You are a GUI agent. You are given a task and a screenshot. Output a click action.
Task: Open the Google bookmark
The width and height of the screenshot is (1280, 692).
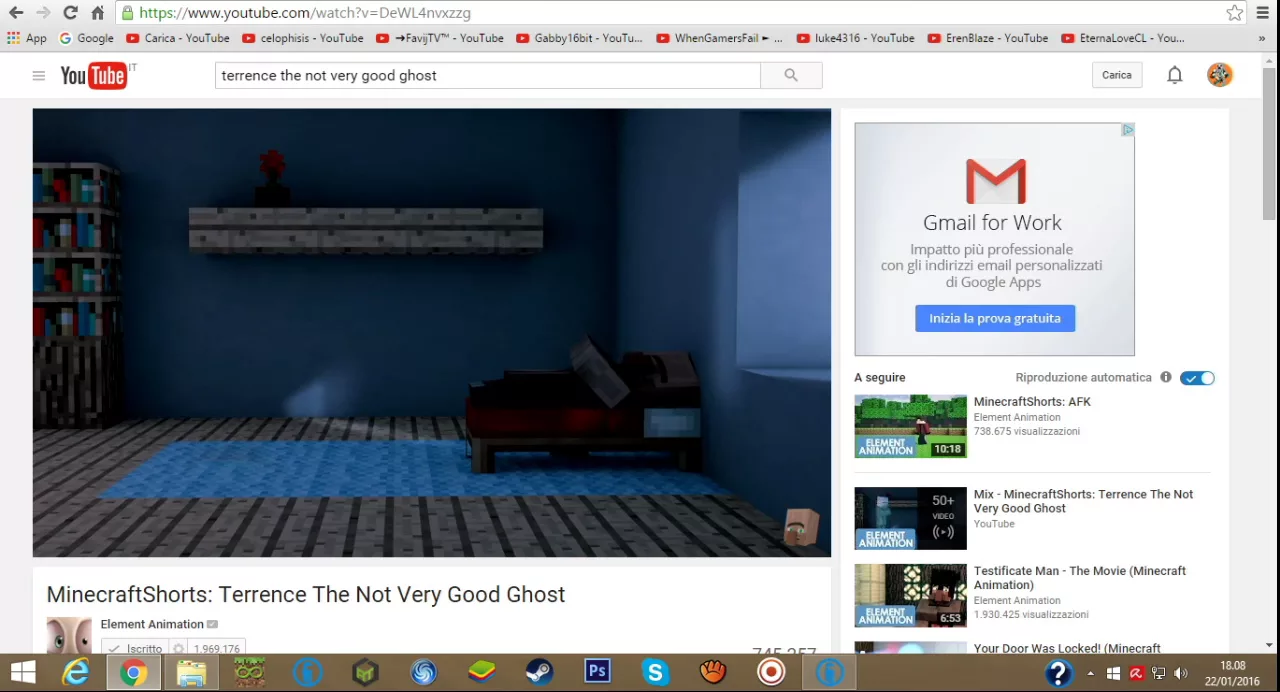(86, 38)
